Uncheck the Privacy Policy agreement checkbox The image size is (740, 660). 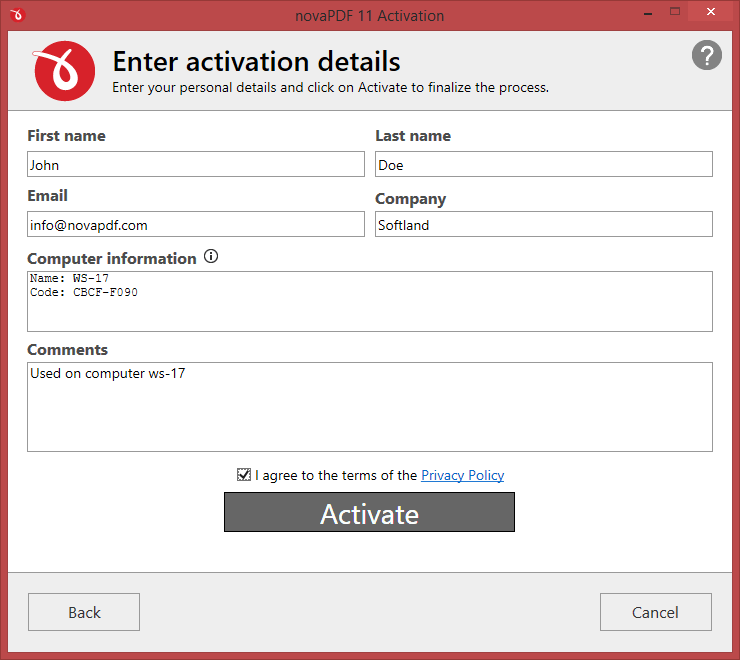244,474
